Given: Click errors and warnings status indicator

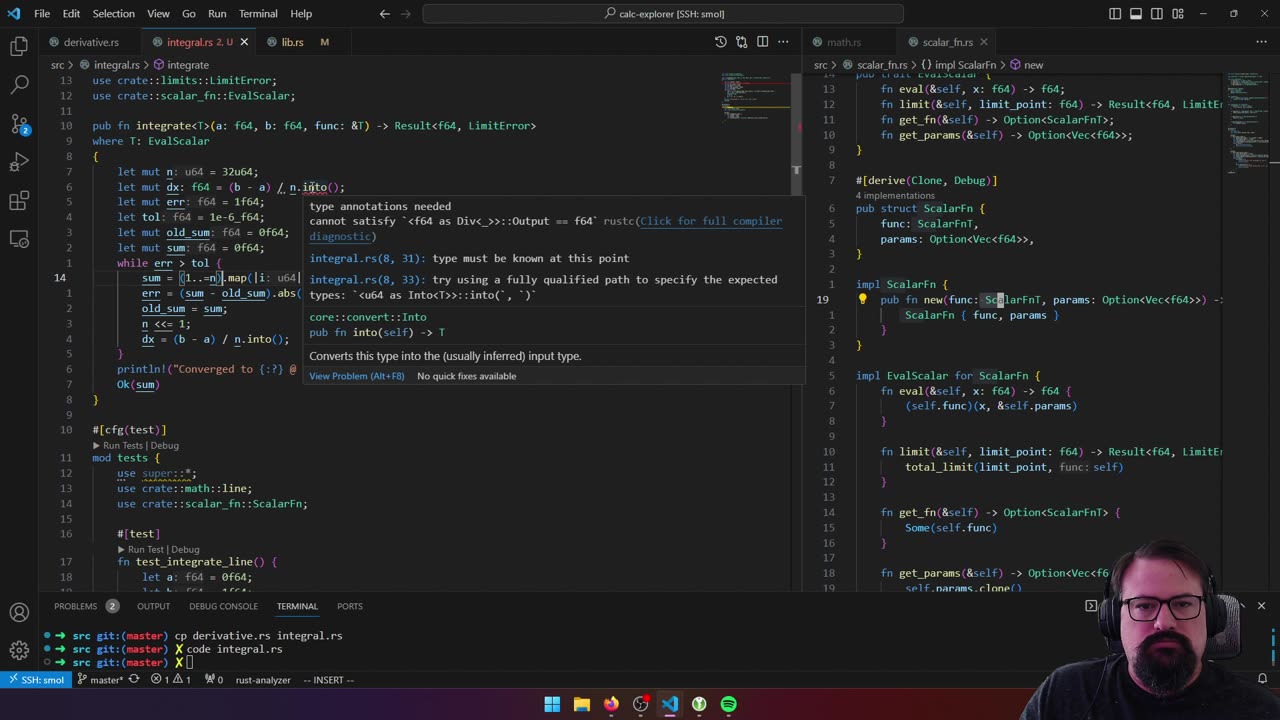Looking at the screenshot, I should [171, 680].
